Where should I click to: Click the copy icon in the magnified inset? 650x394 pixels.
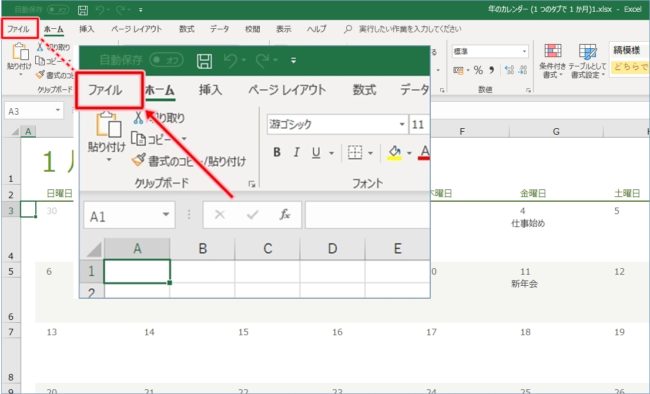(x=138, y=139)
